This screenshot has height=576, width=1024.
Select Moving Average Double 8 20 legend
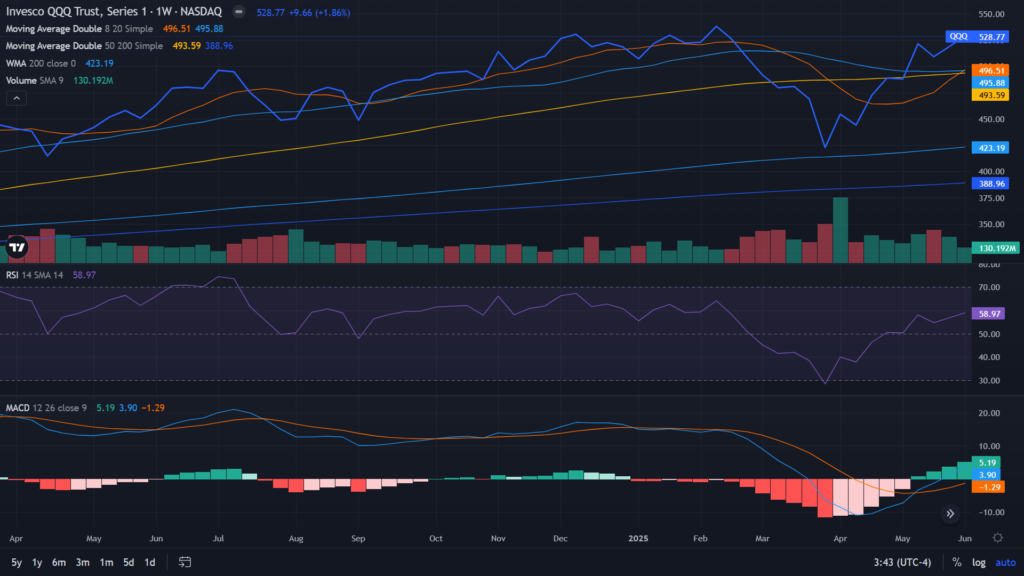[79, 29]
